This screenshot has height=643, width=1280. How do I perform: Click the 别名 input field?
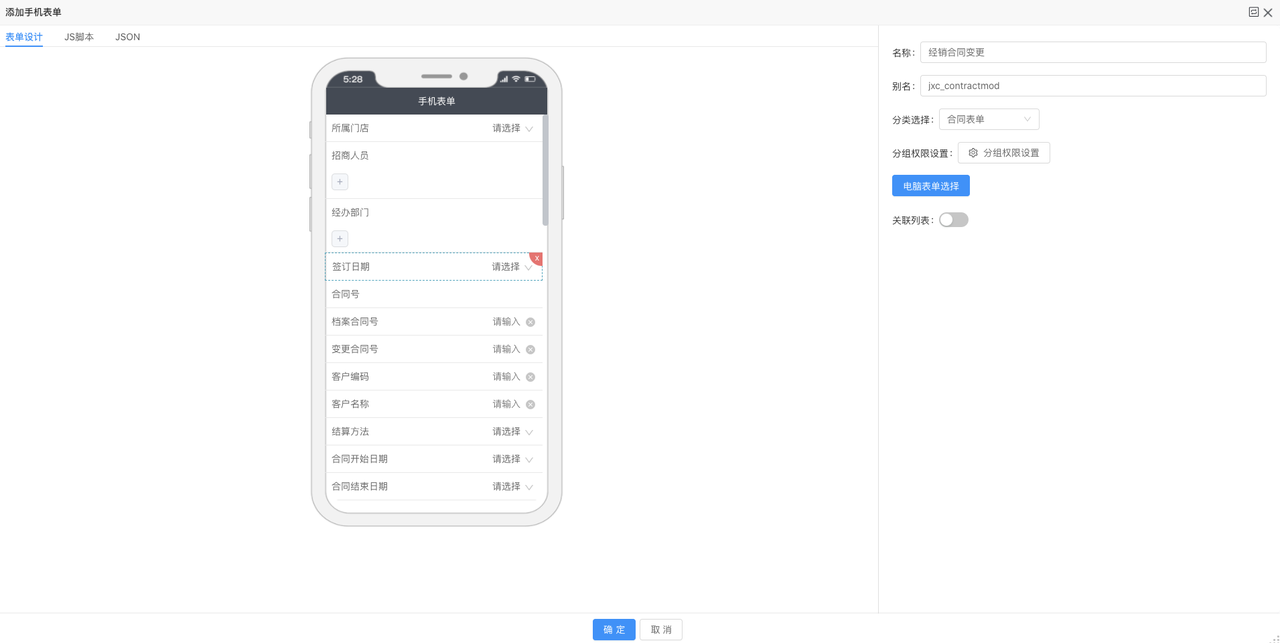tap(1093, 86)
